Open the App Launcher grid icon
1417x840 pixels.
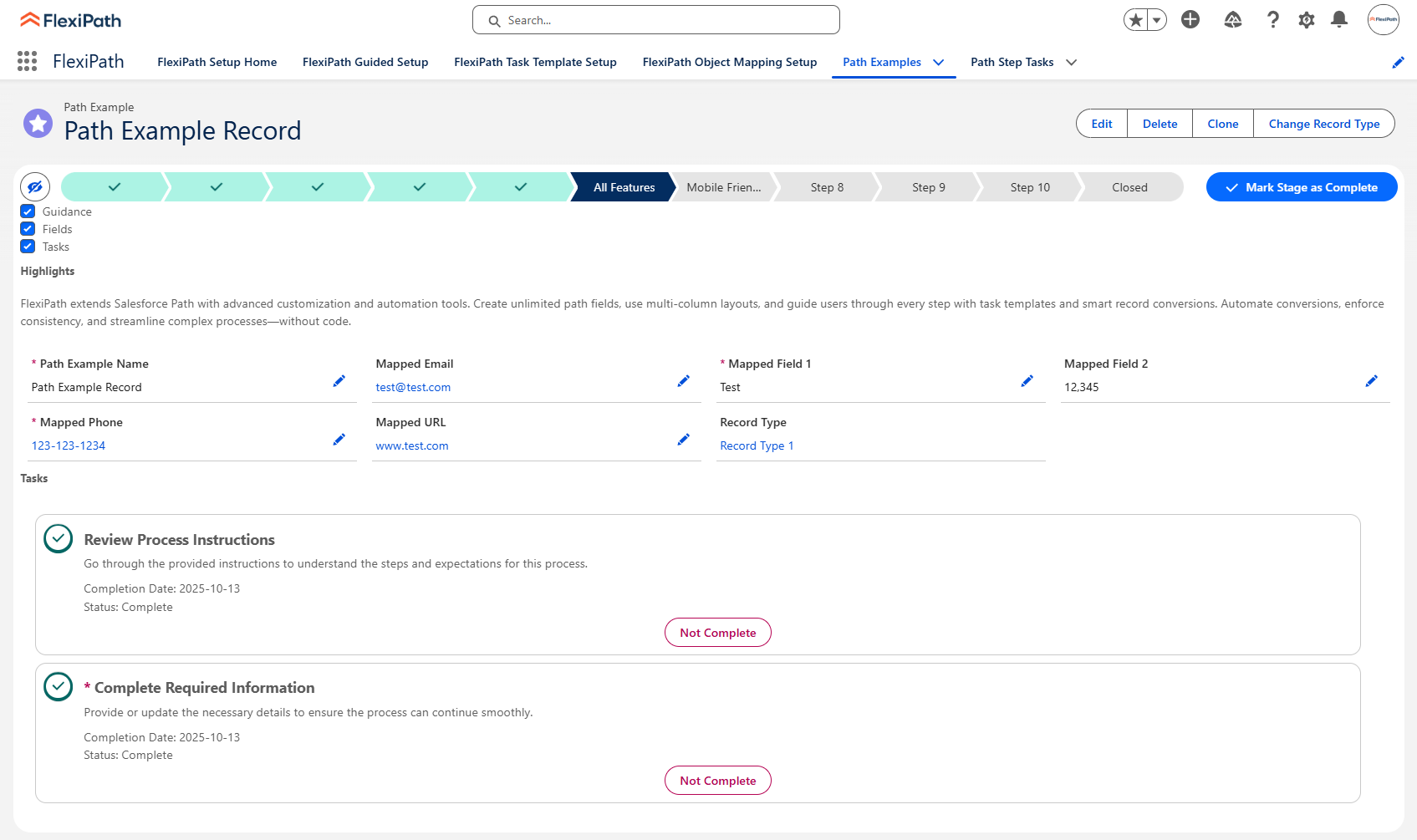click(27, 61)
